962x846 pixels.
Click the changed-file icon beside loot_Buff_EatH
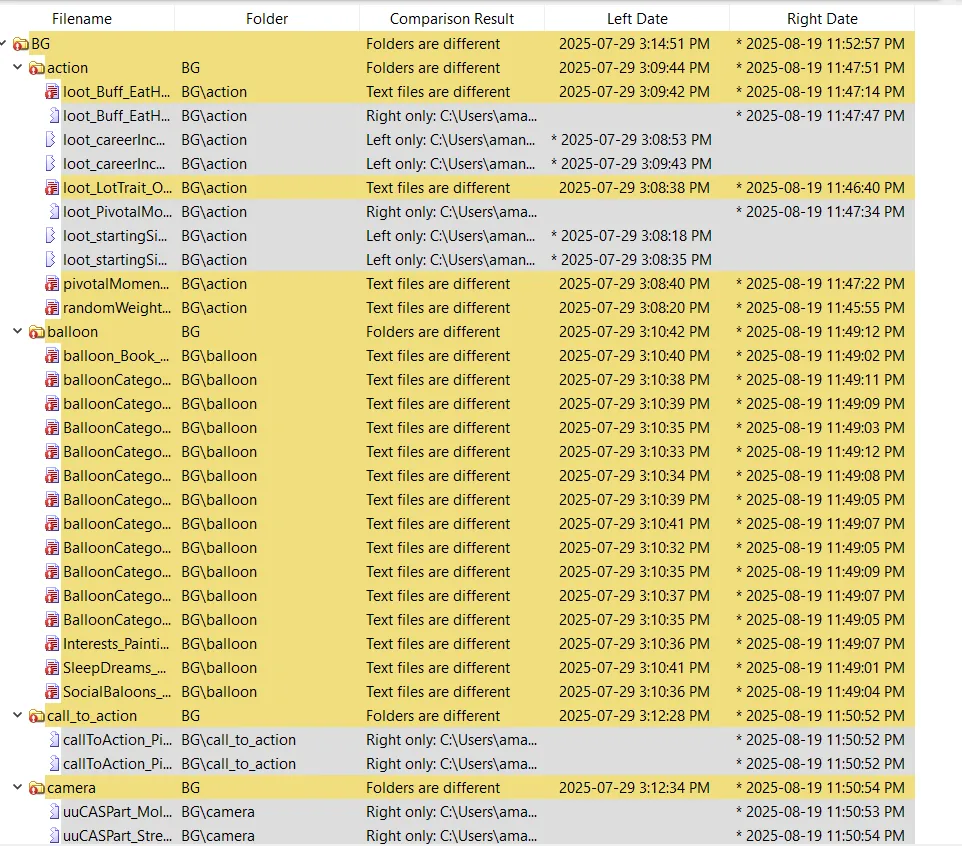pyautogui.click(x=52, y=91)
